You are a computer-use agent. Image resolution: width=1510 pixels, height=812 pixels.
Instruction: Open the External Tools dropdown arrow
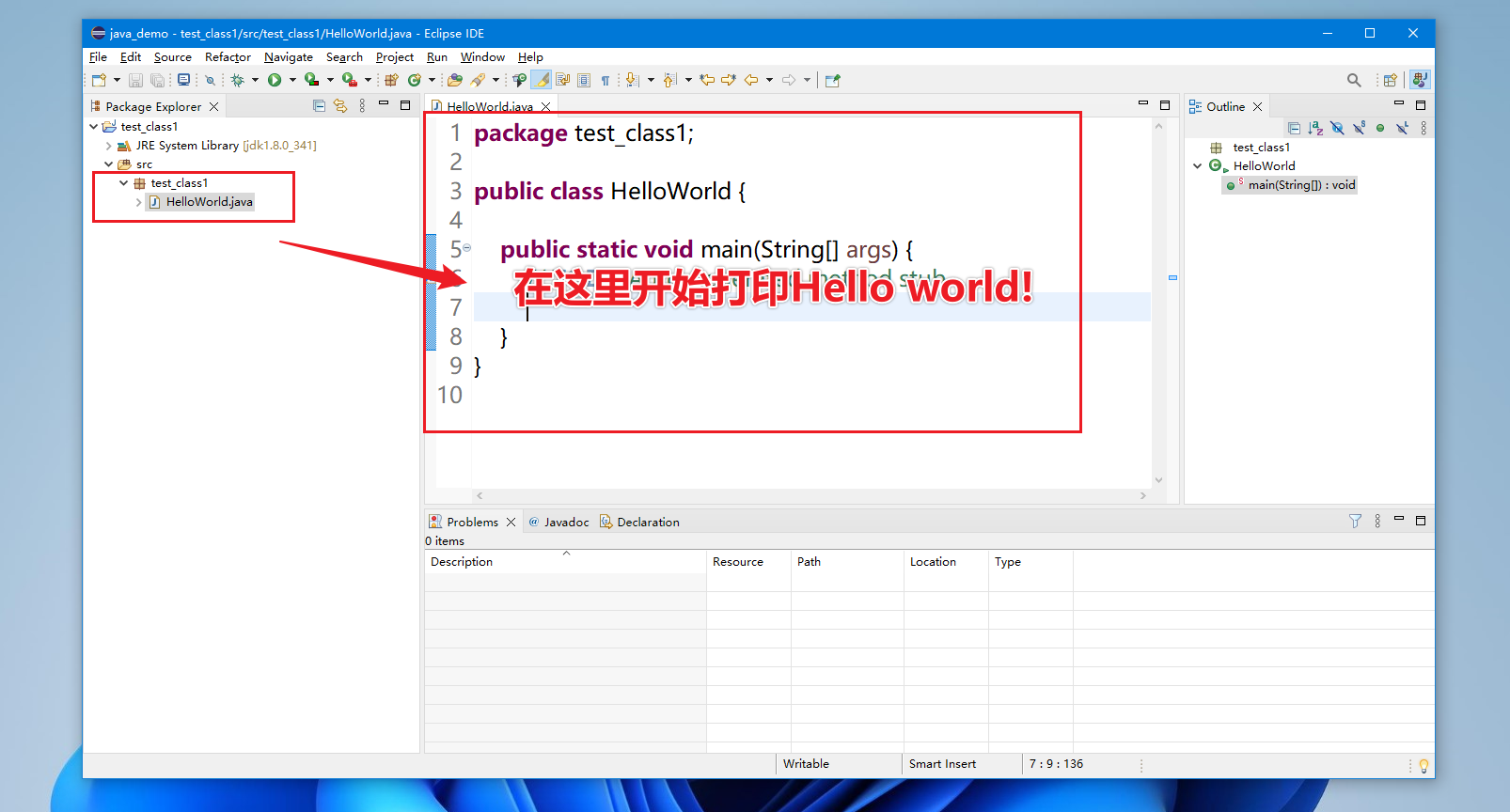[x=368, y=80]
